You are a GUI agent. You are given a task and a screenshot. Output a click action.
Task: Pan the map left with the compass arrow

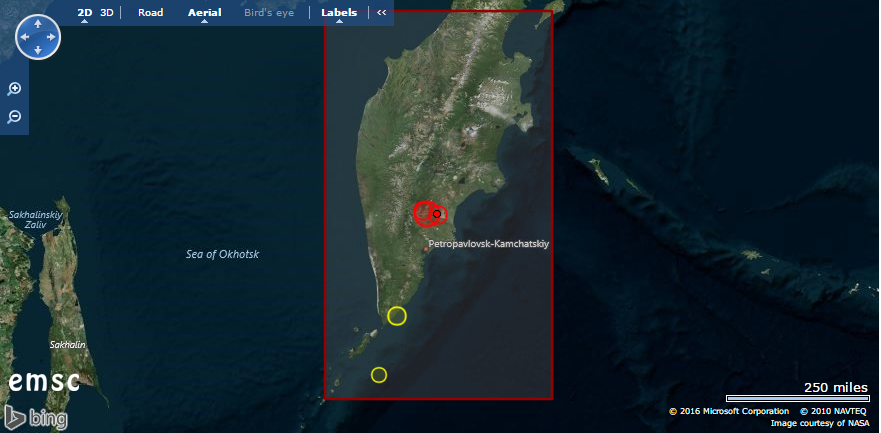click(x=25, y=38)
